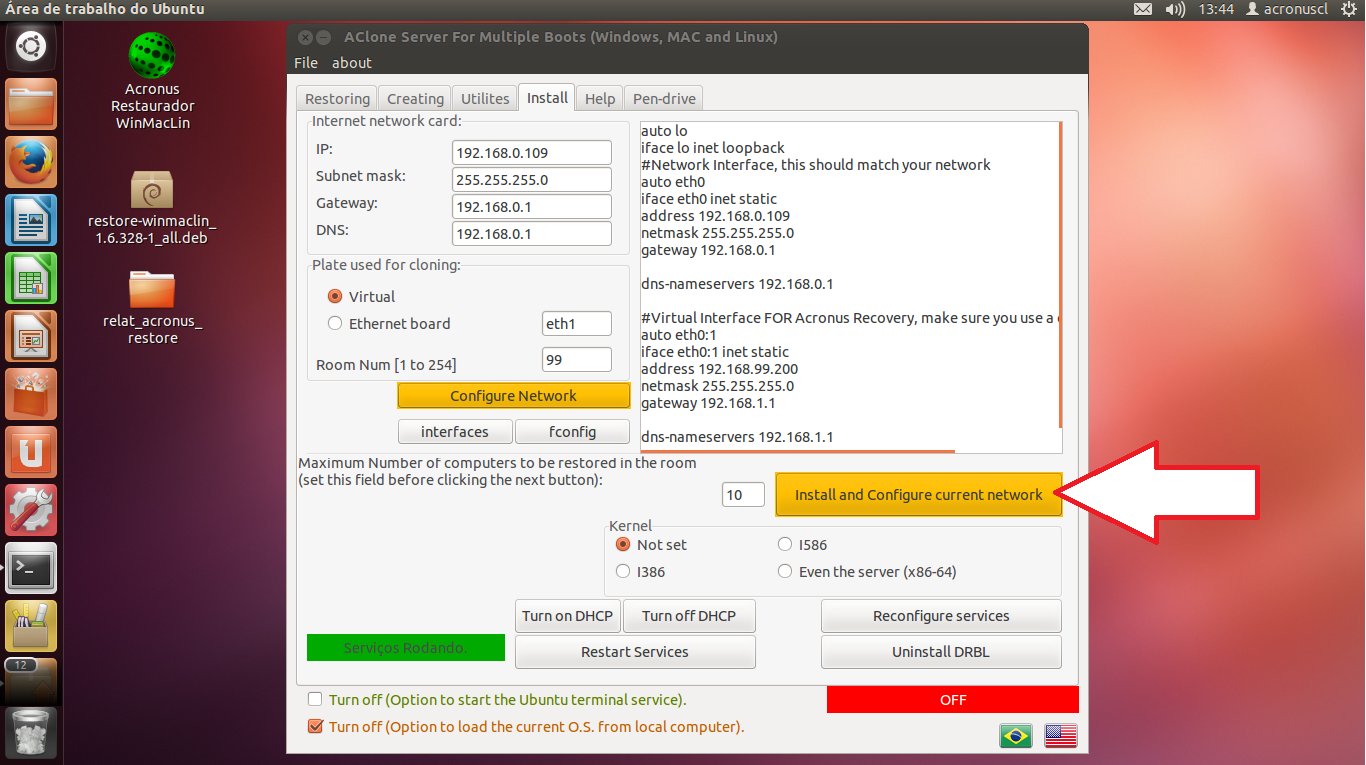Switch language with the USA flag
The width and height of the screenshot is (1366, 765).
[x=1061, y=735]
